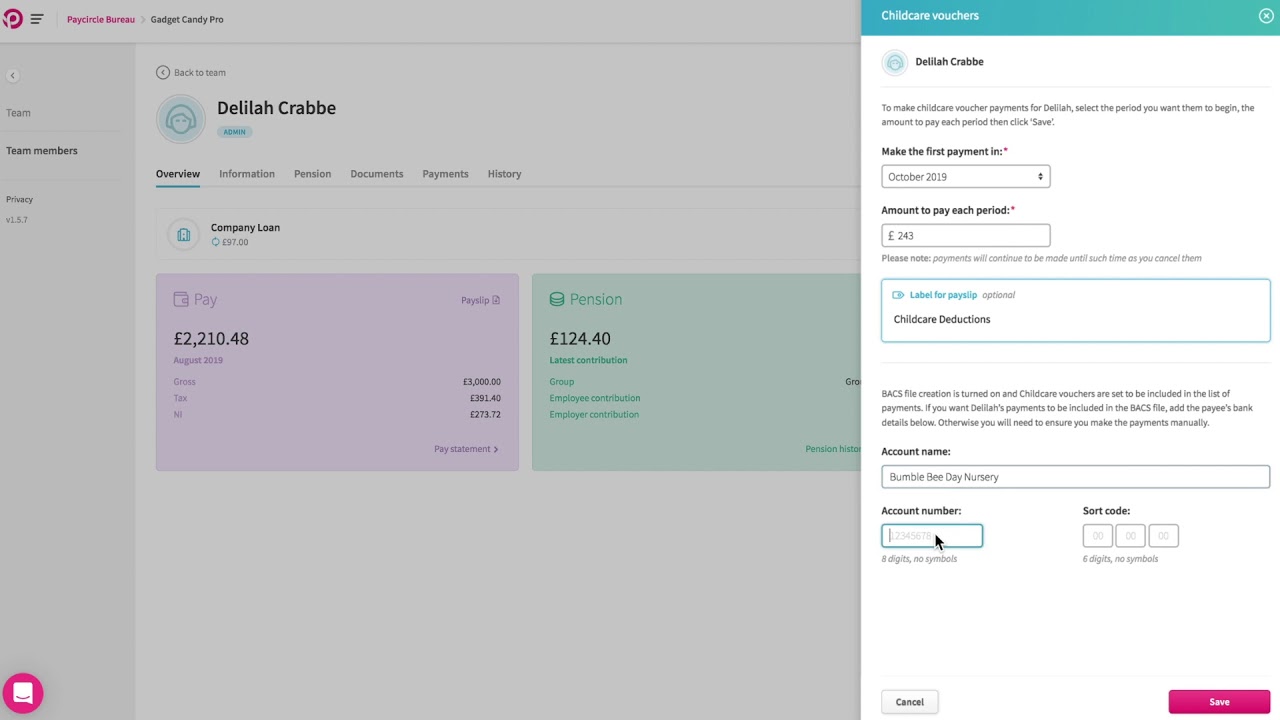
Task: Select the History tab
Action: point(504,174)
